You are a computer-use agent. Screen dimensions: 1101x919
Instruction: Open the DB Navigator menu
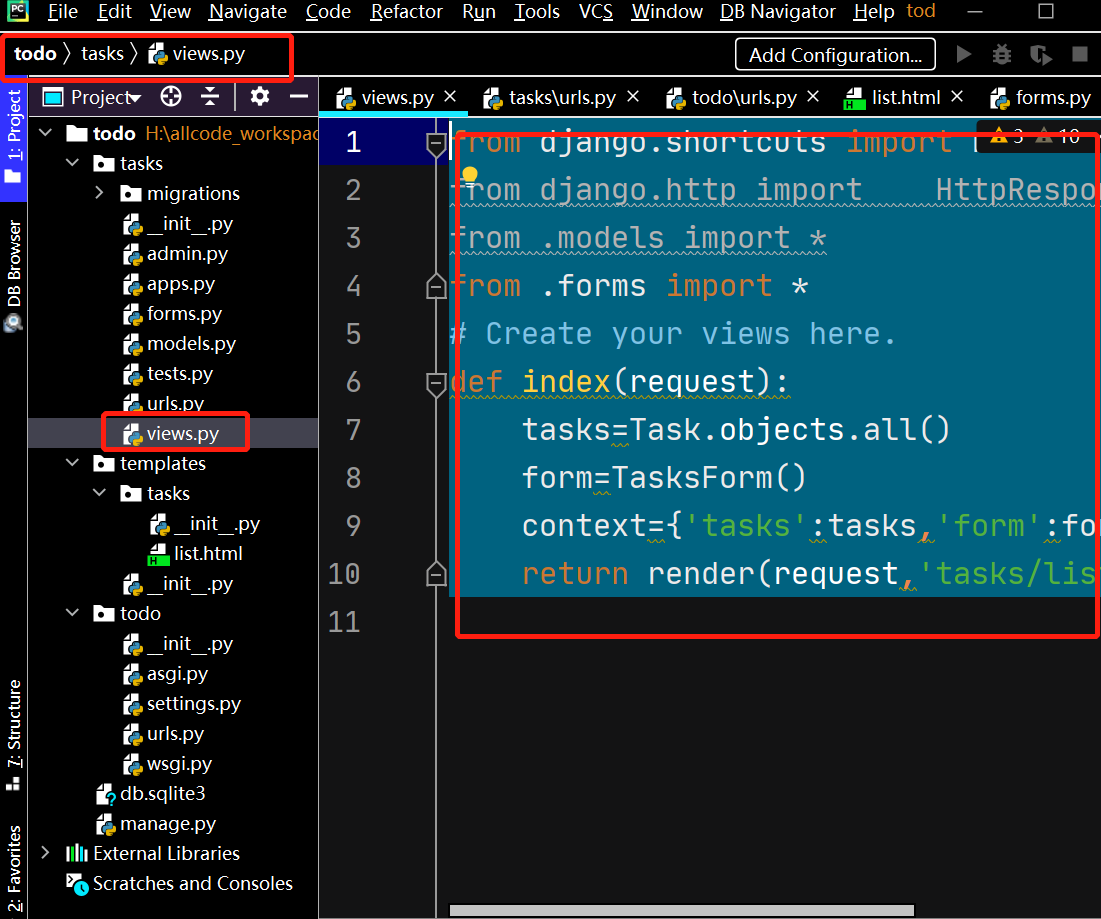777,11
